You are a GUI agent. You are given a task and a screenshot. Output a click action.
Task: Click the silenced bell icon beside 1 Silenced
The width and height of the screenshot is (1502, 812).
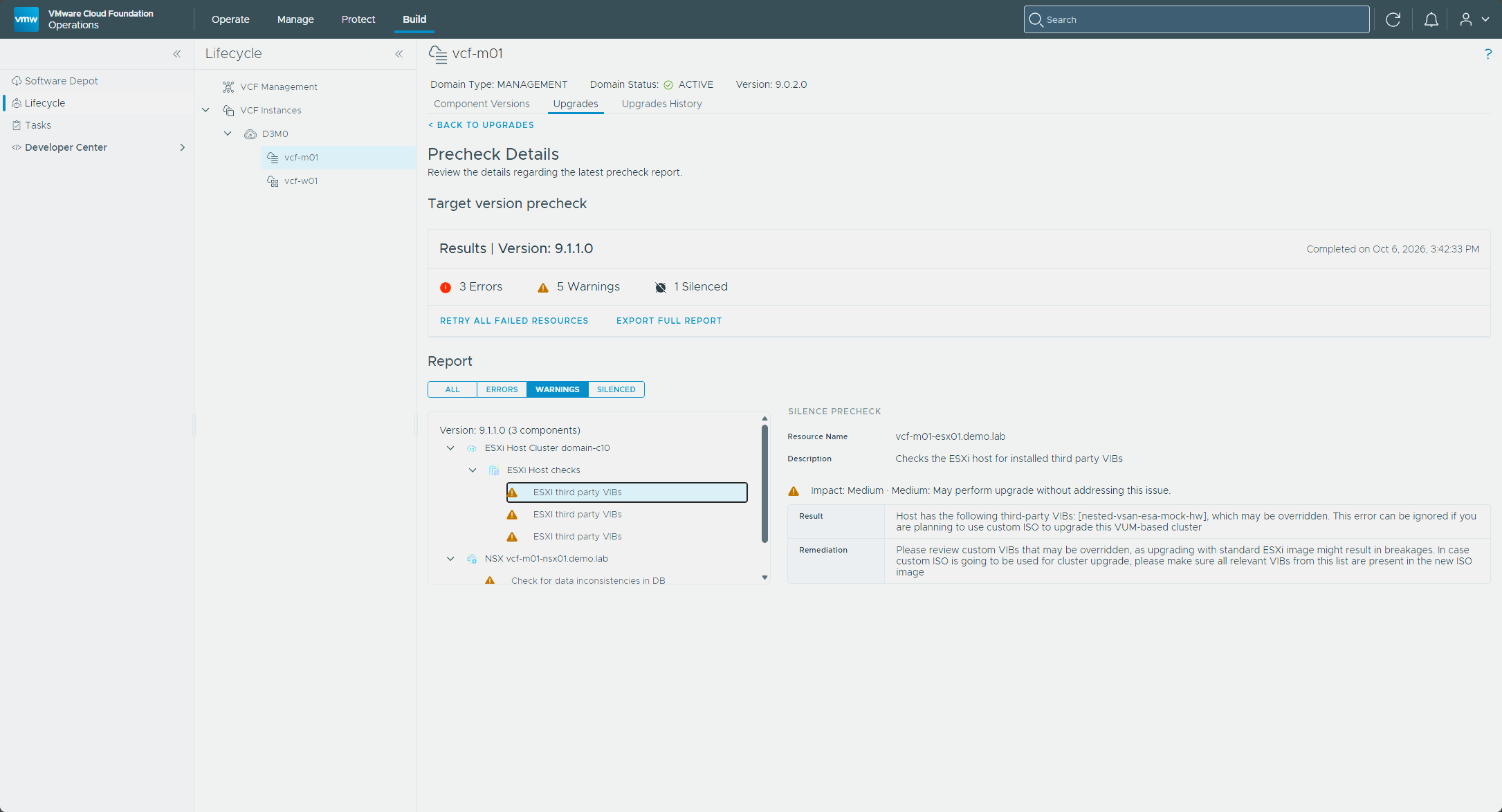coord(661,288)
